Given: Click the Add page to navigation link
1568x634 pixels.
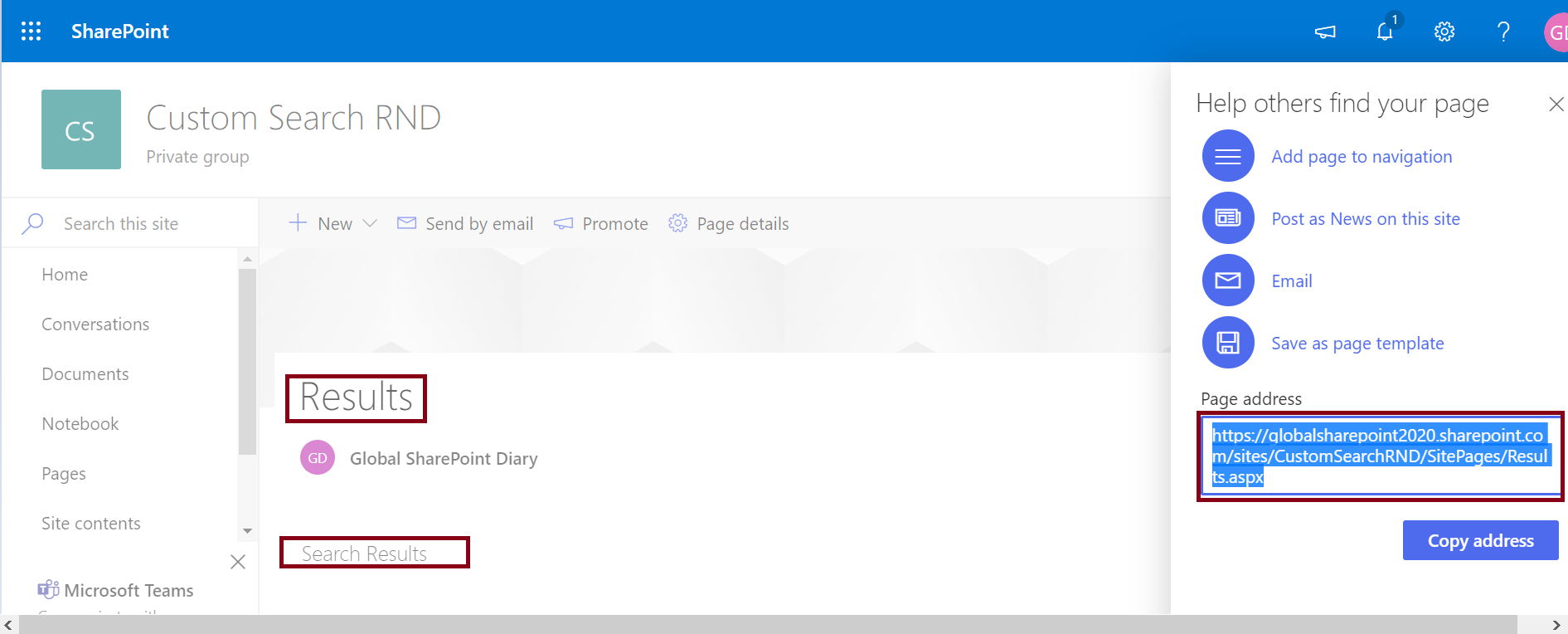Looking at the screenshot, I should 1362,157.
